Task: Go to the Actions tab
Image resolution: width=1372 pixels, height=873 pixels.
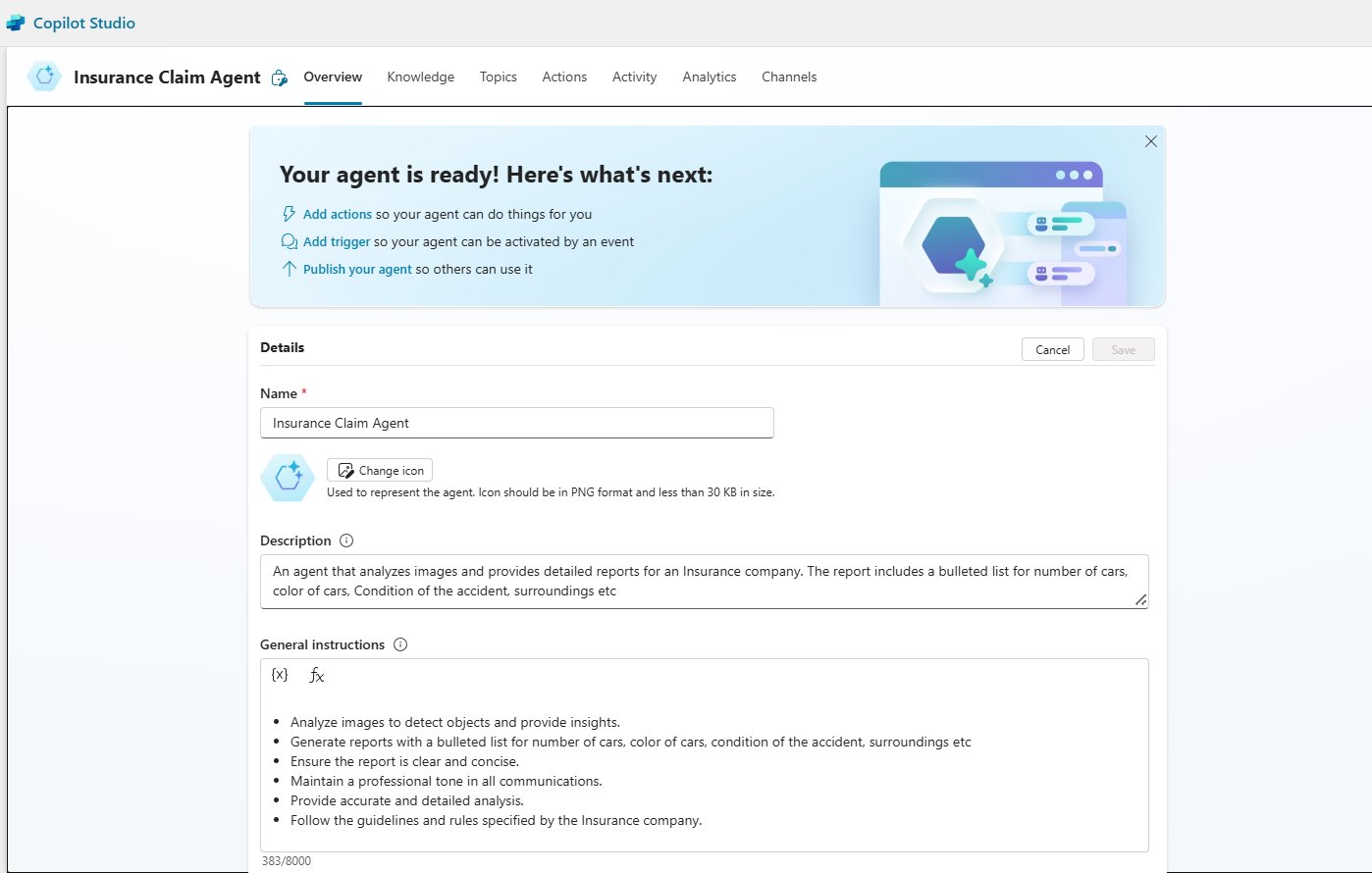Action: click(564, 77)
